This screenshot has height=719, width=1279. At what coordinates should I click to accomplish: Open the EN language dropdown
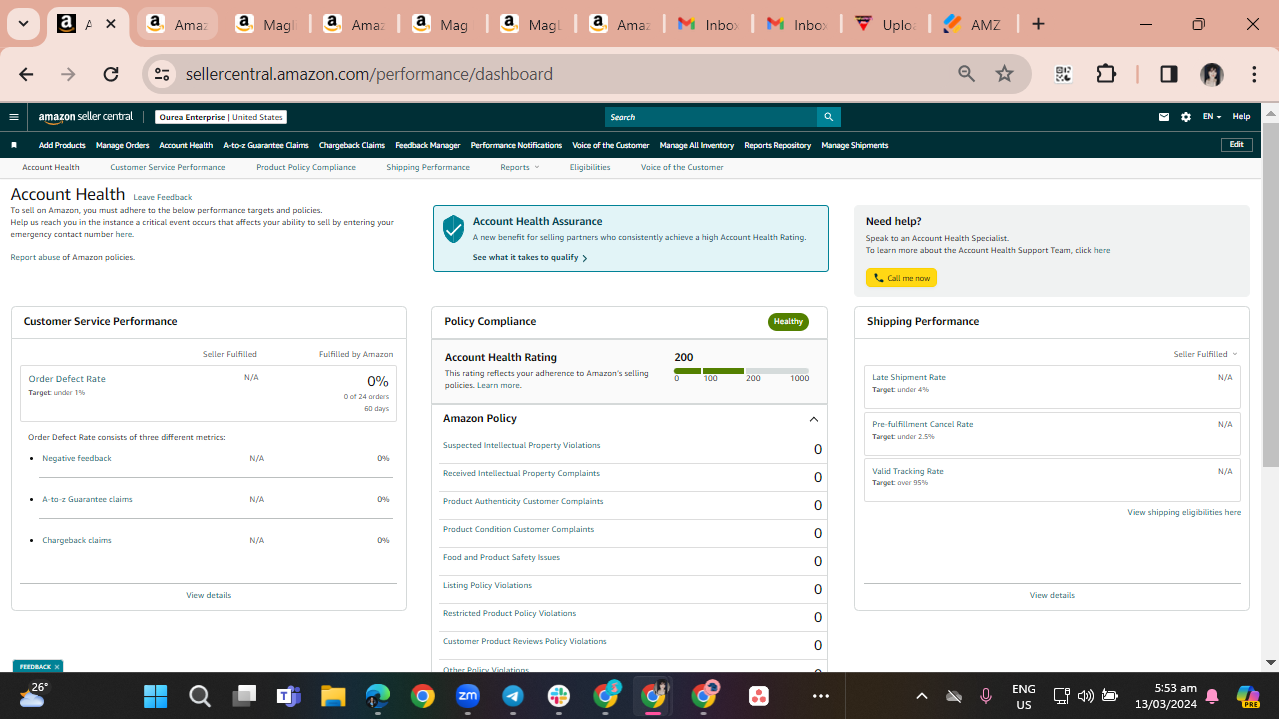click(1211, 117)
